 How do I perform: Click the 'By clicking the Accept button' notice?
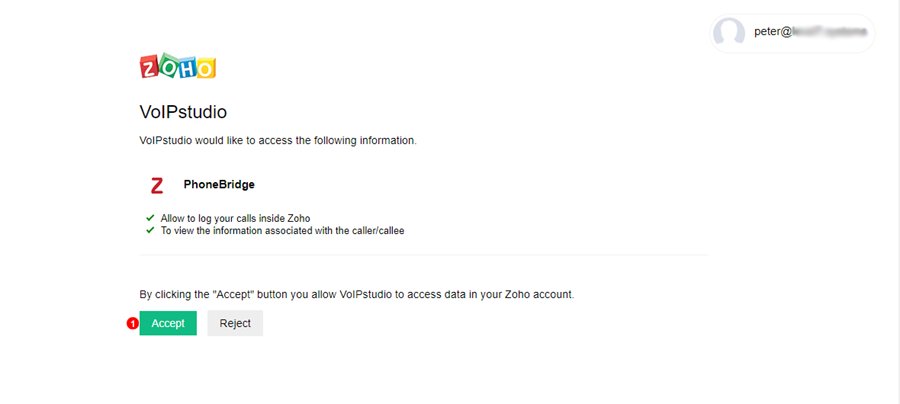click(x=356, y=295)
